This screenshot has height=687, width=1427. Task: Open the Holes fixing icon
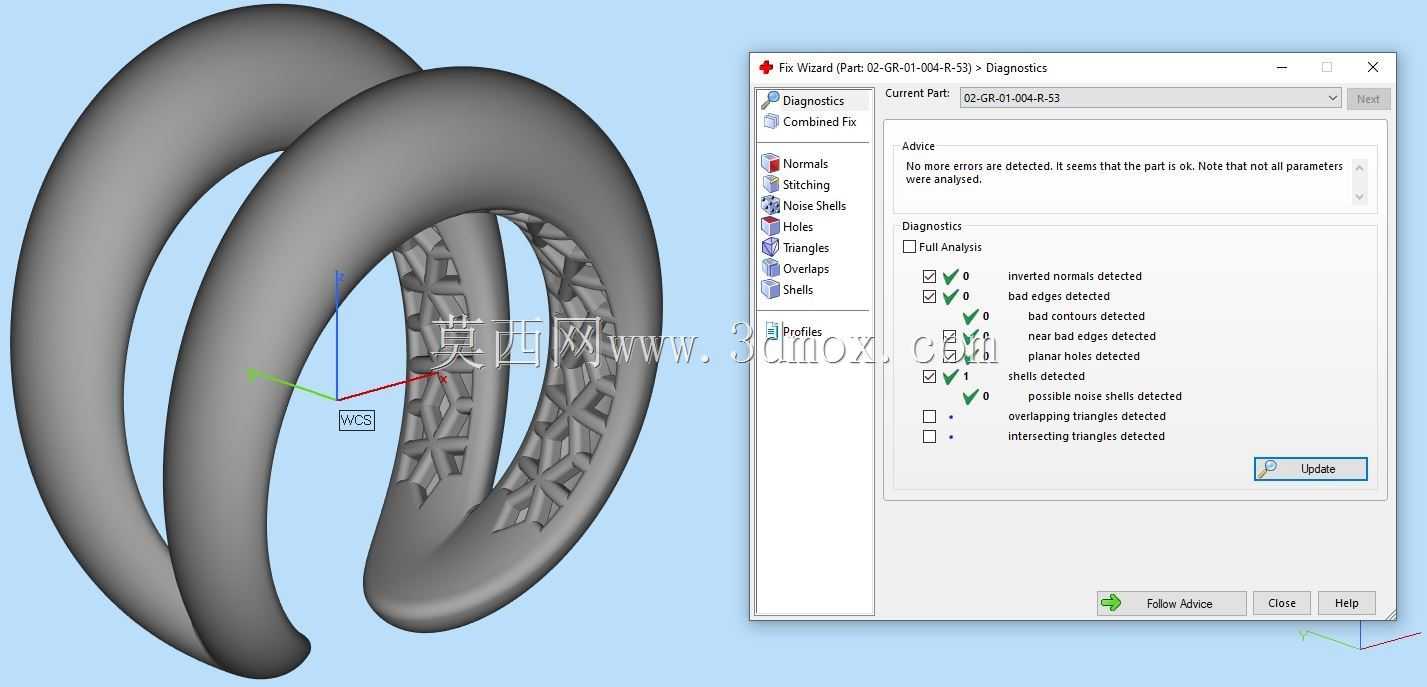[770, 226]
